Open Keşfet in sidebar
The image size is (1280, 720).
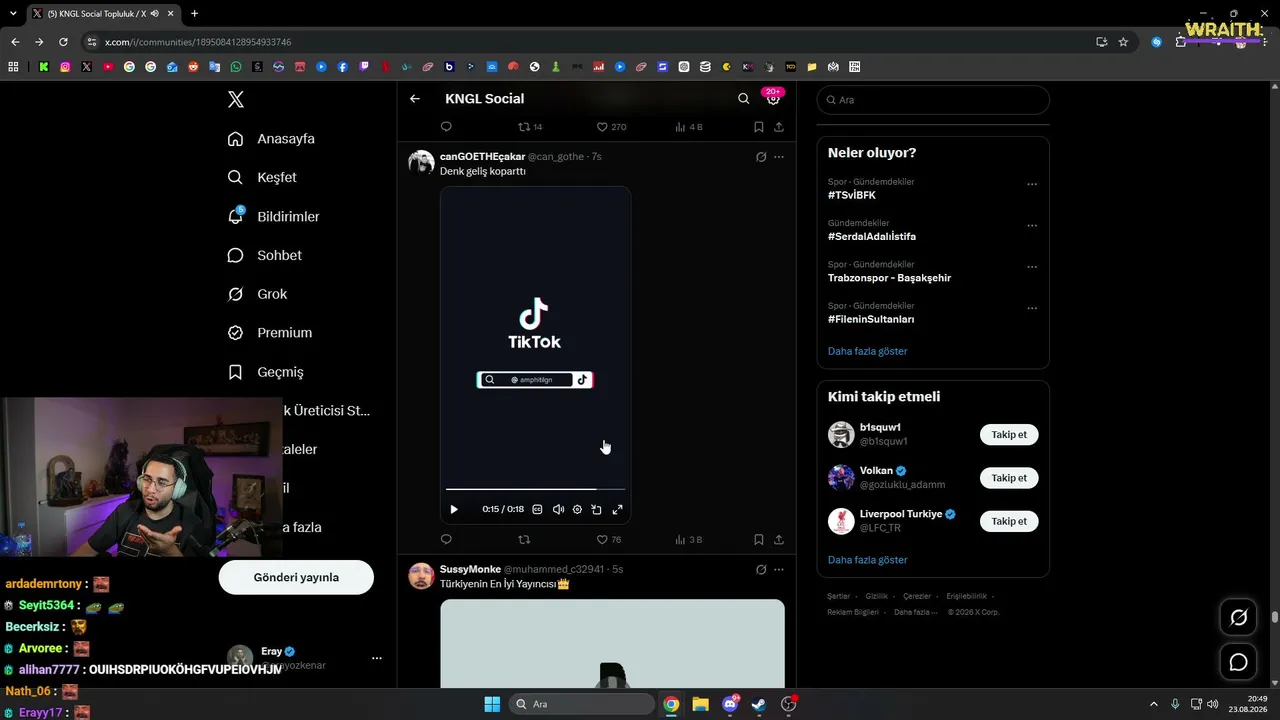coord(262,177)
